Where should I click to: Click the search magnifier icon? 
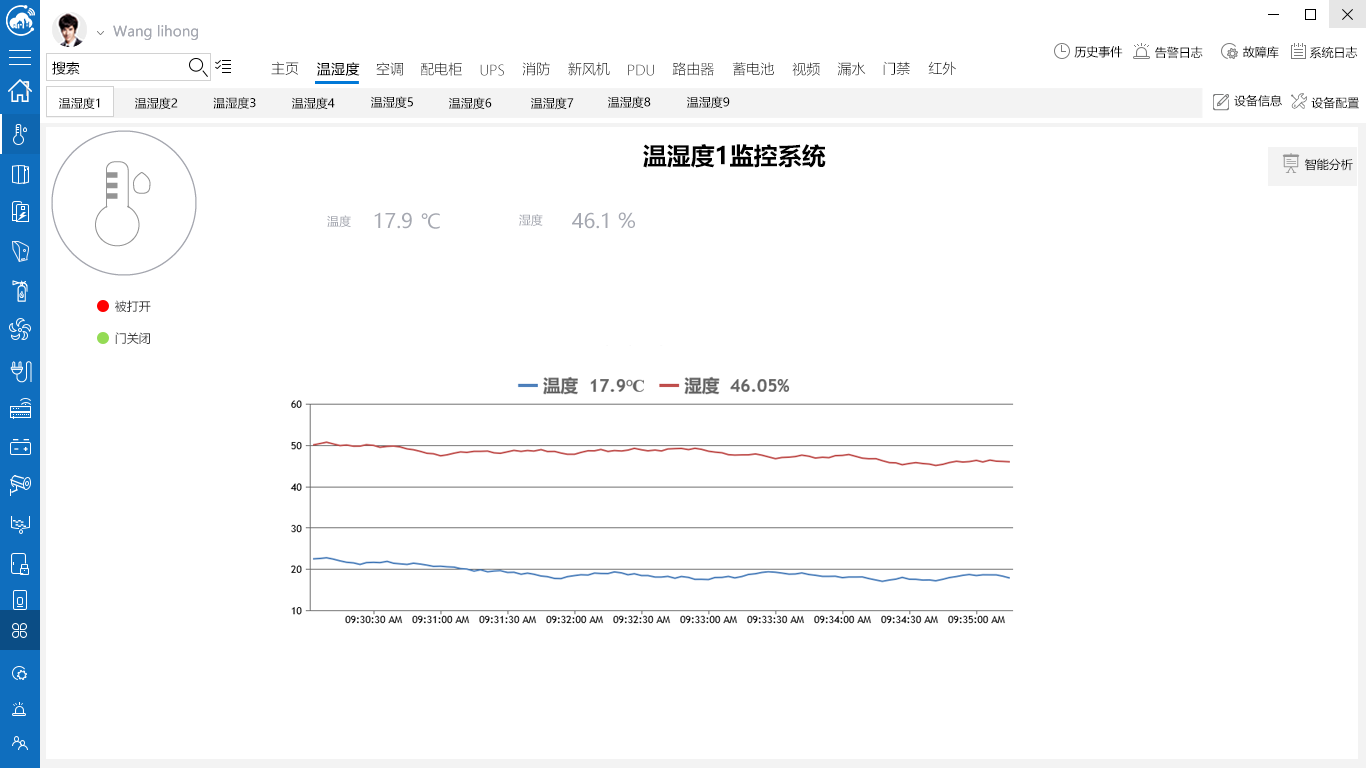pos(198,67)
